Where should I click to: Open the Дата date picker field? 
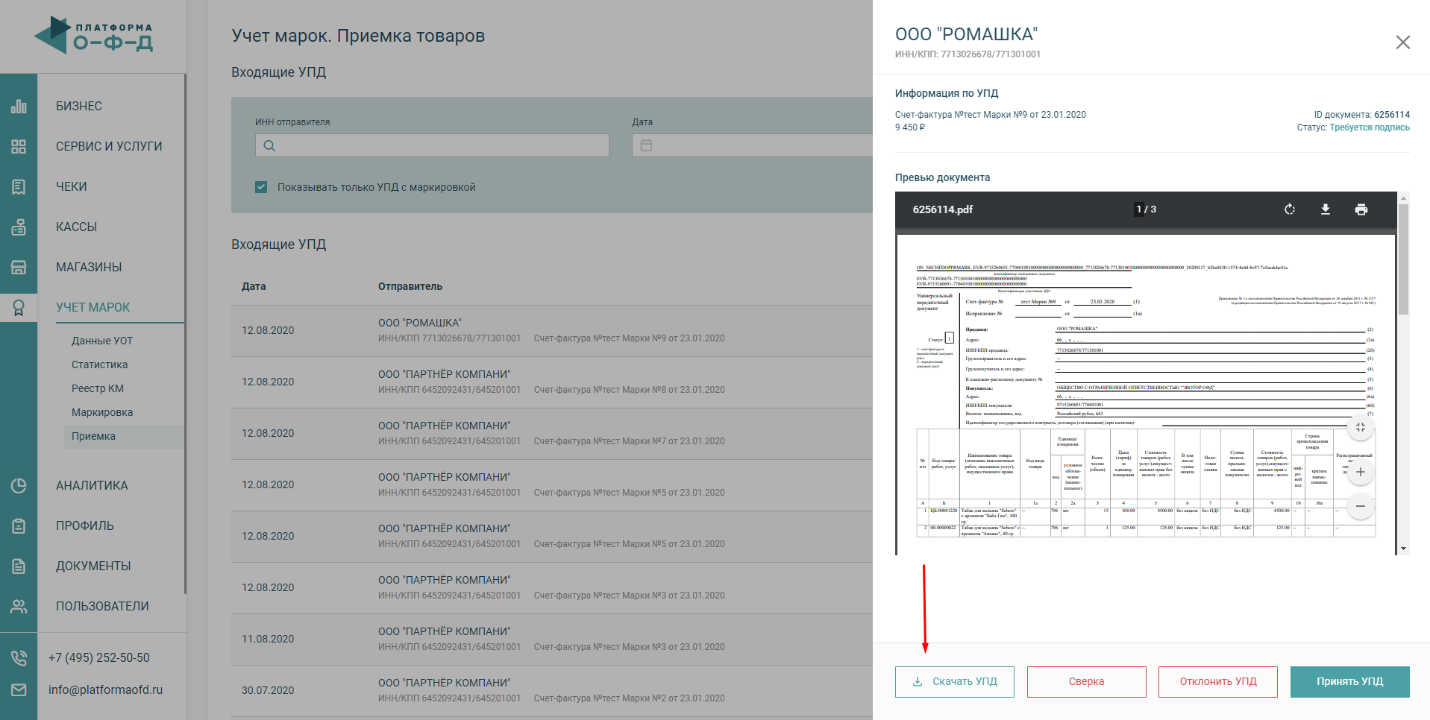tap(752, 145)
